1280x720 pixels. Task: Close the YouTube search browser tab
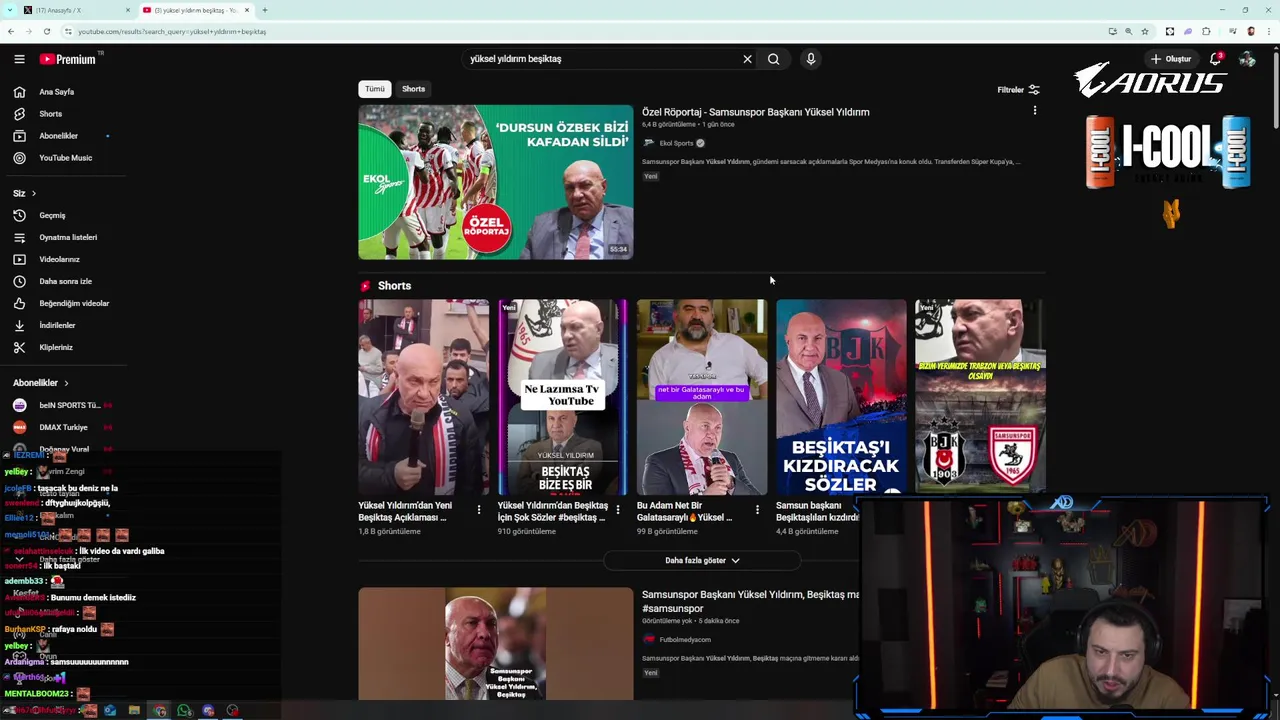click(x=247, y=10)
